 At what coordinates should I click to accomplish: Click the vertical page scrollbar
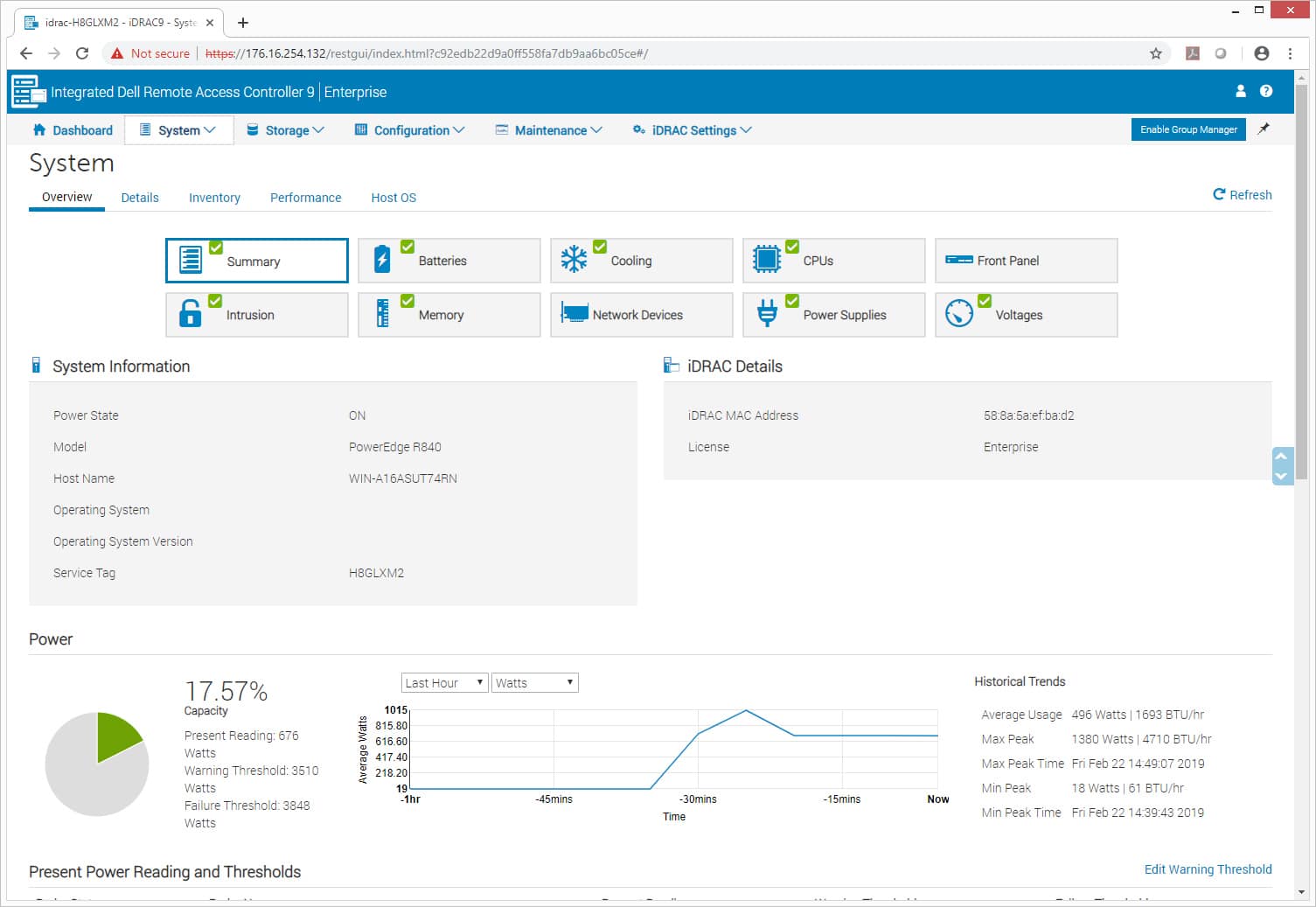1301,280
